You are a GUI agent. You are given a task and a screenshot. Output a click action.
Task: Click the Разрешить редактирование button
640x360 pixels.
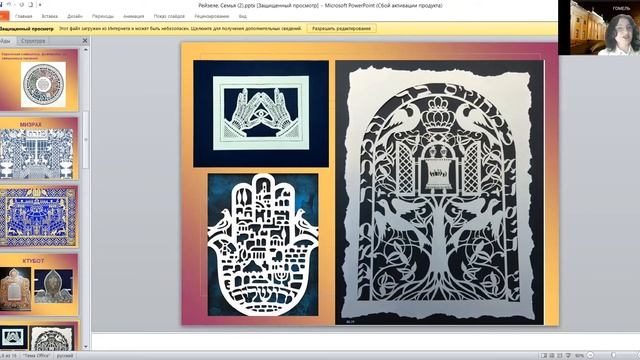point(341,29)
